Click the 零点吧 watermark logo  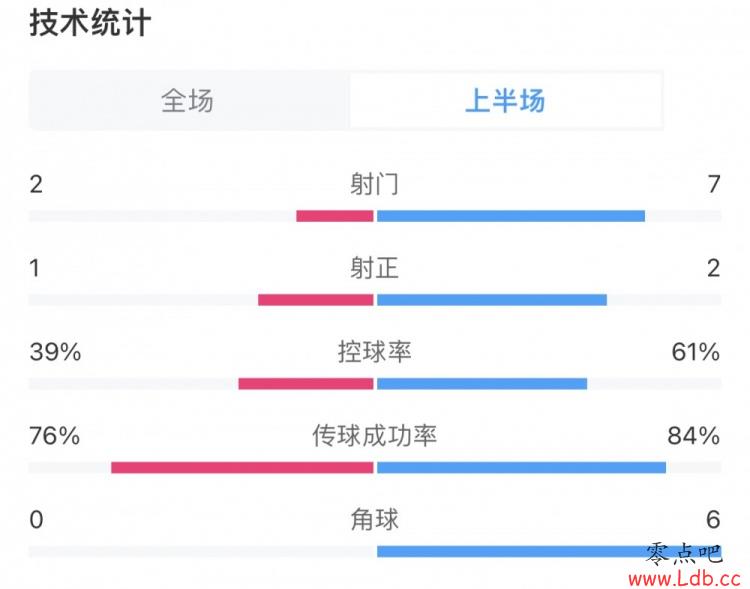pyautogui.click(x=684, y=555)
